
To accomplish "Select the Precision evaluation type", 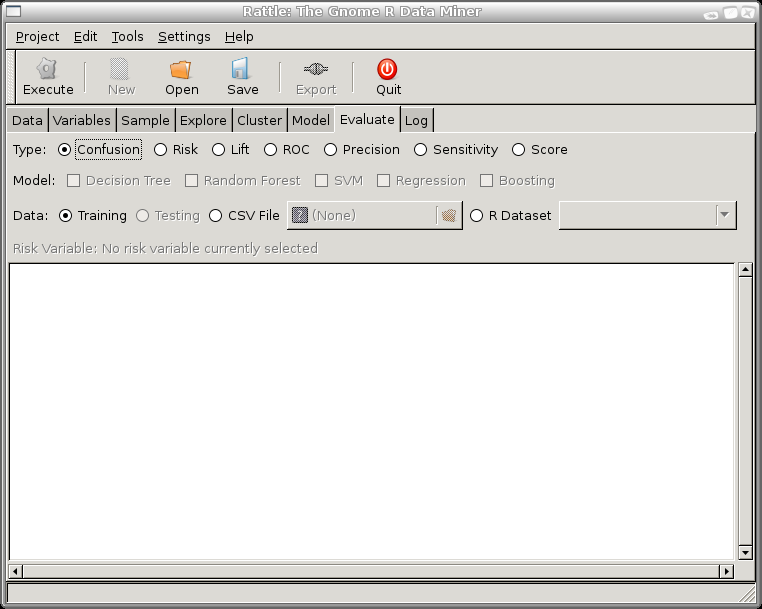I will click(x=330, y=149).
